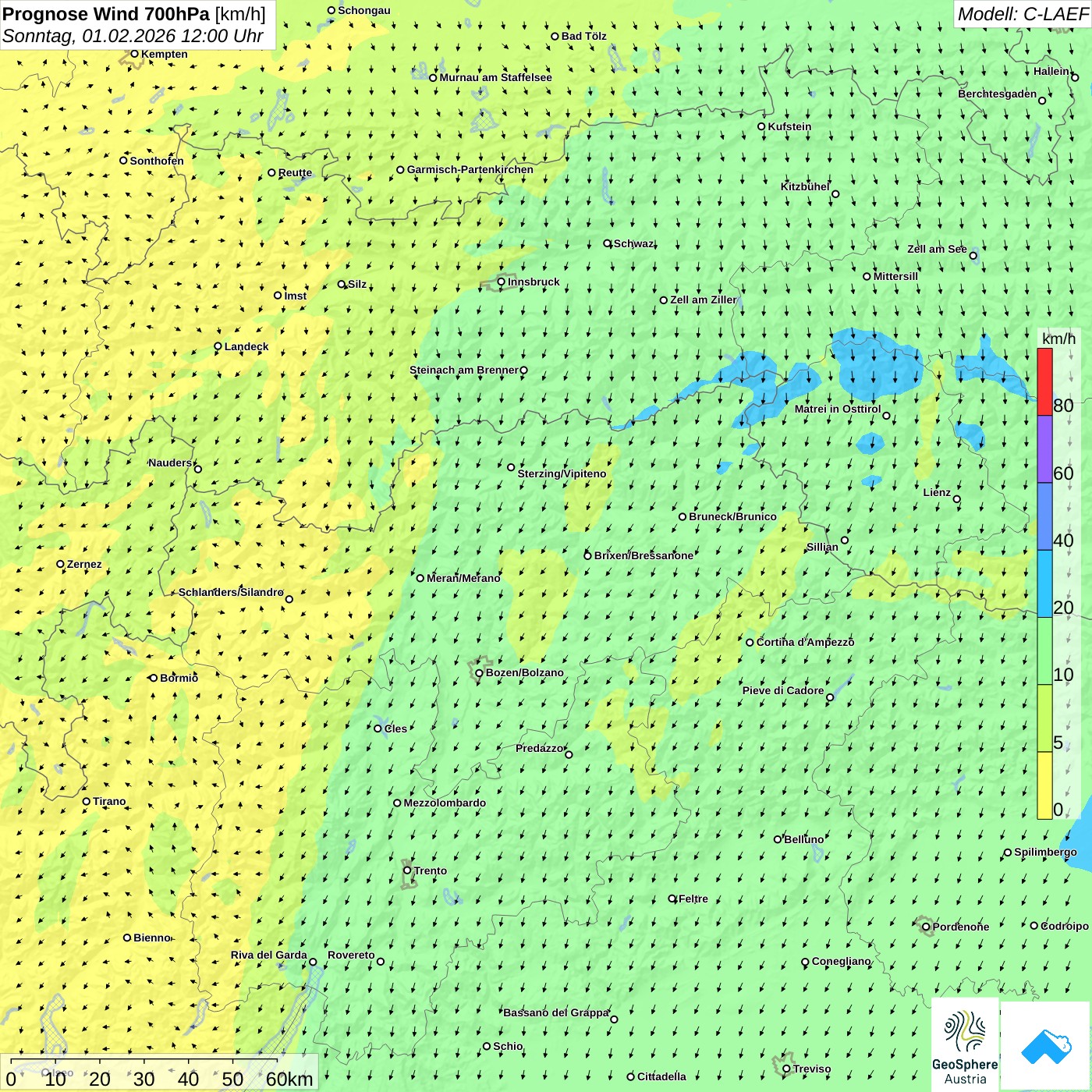The image size is (1092, 1092).
Task: Click the purple segment of color scale
Action: click(1044, 449)
